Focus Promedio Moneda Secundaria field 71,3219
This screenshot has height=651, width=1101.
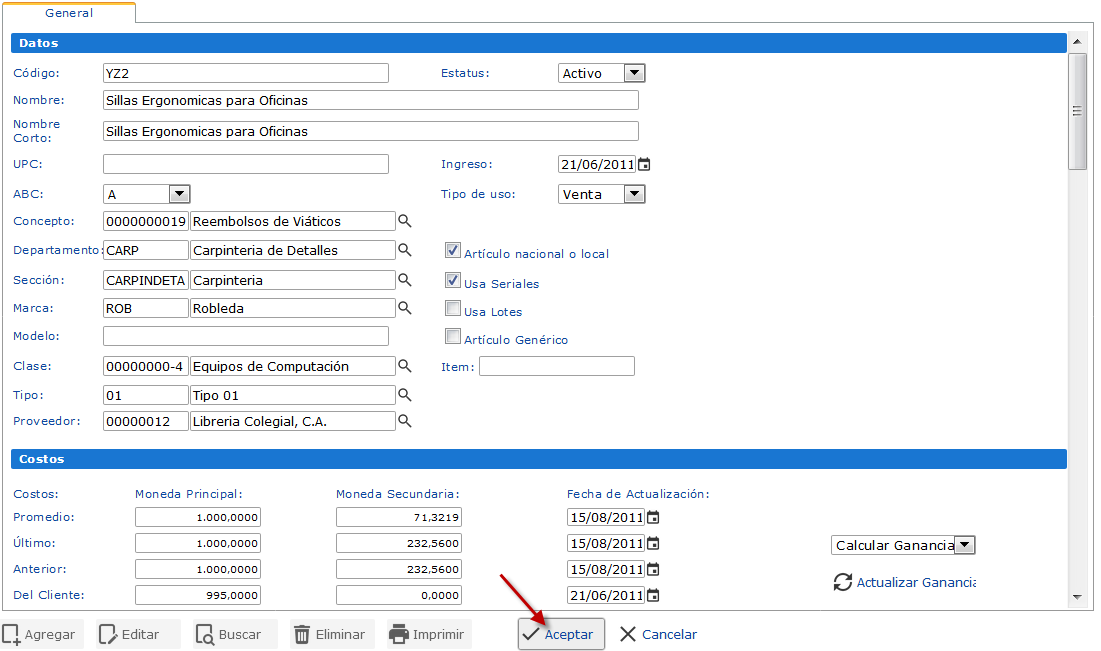click(x=399, y=517)
